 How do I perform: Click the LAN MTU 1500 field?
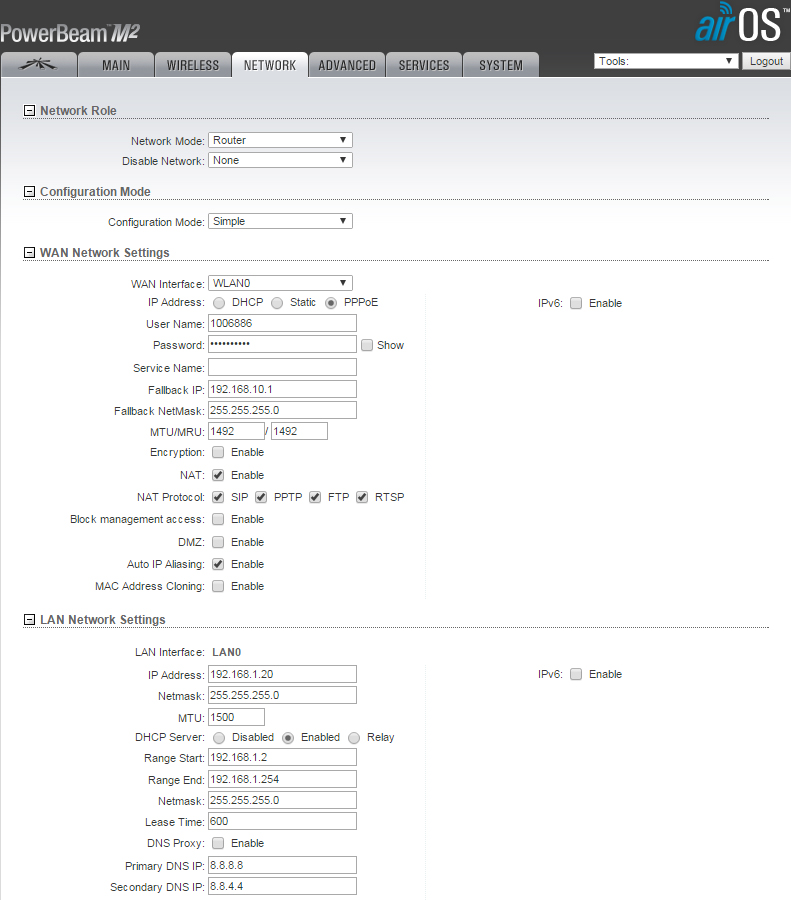tap(236, 717)
